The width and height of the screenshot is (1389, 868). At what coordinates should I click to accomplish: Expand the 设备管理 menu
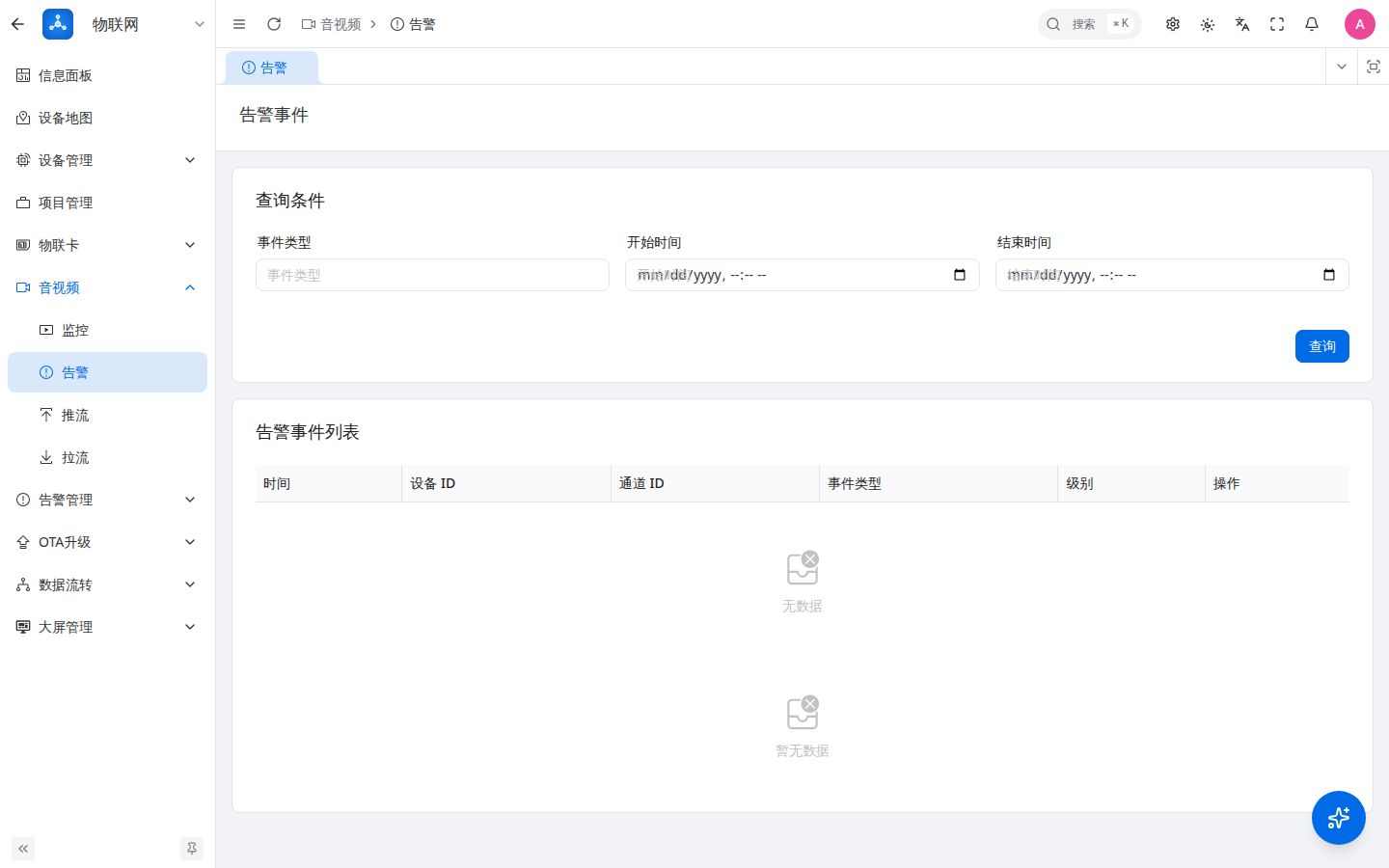click(107, 160)
